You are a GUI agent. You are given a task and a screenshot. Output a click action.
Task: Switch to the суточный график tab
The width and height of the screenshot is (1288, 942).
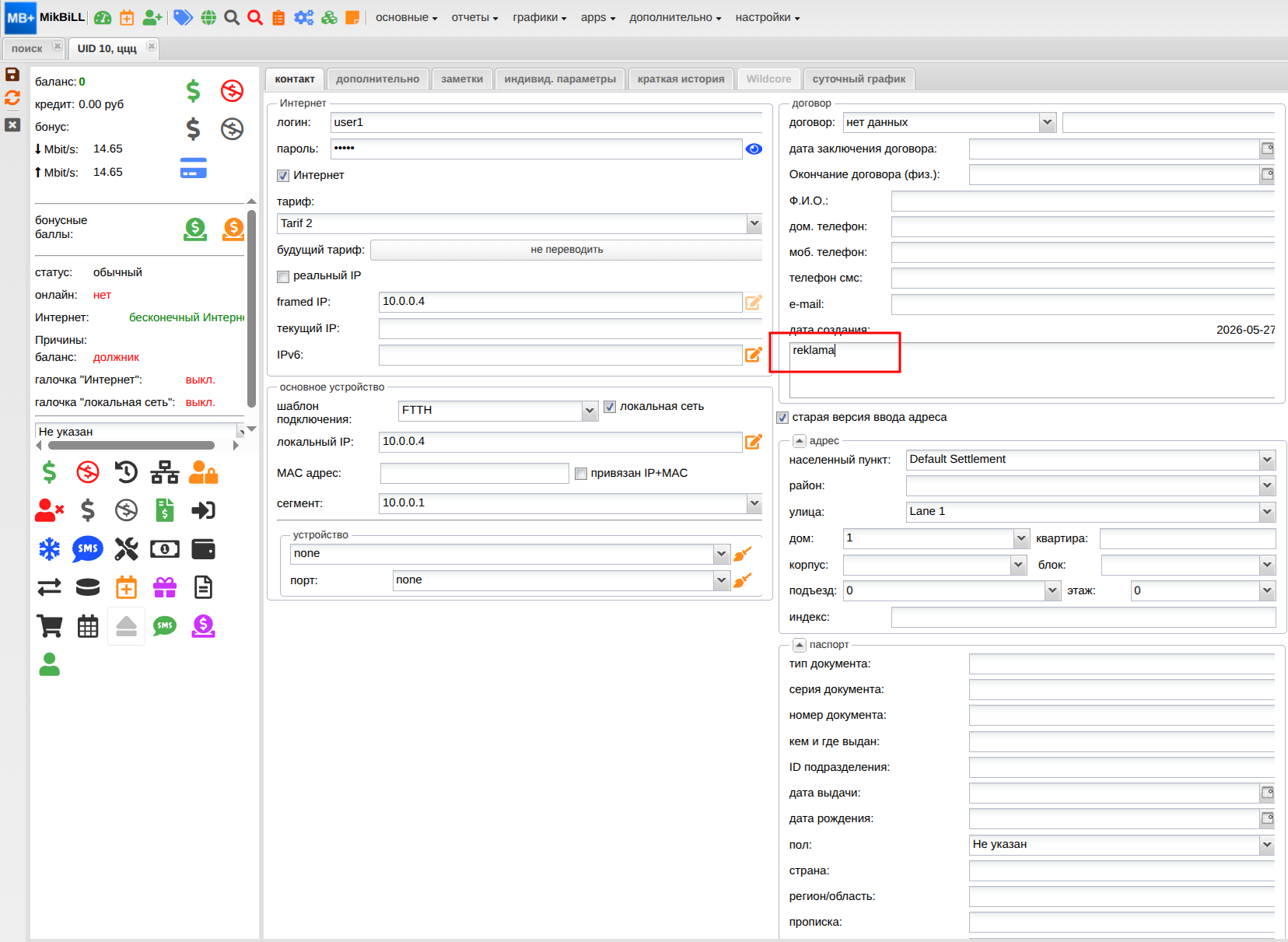(859, 79)
